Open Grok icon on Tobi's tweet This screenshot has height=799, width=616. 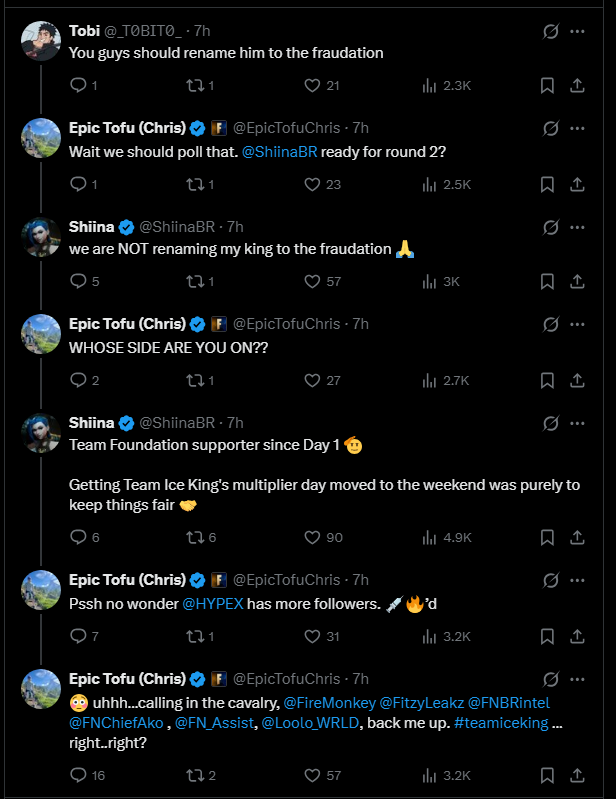[549, 31]
